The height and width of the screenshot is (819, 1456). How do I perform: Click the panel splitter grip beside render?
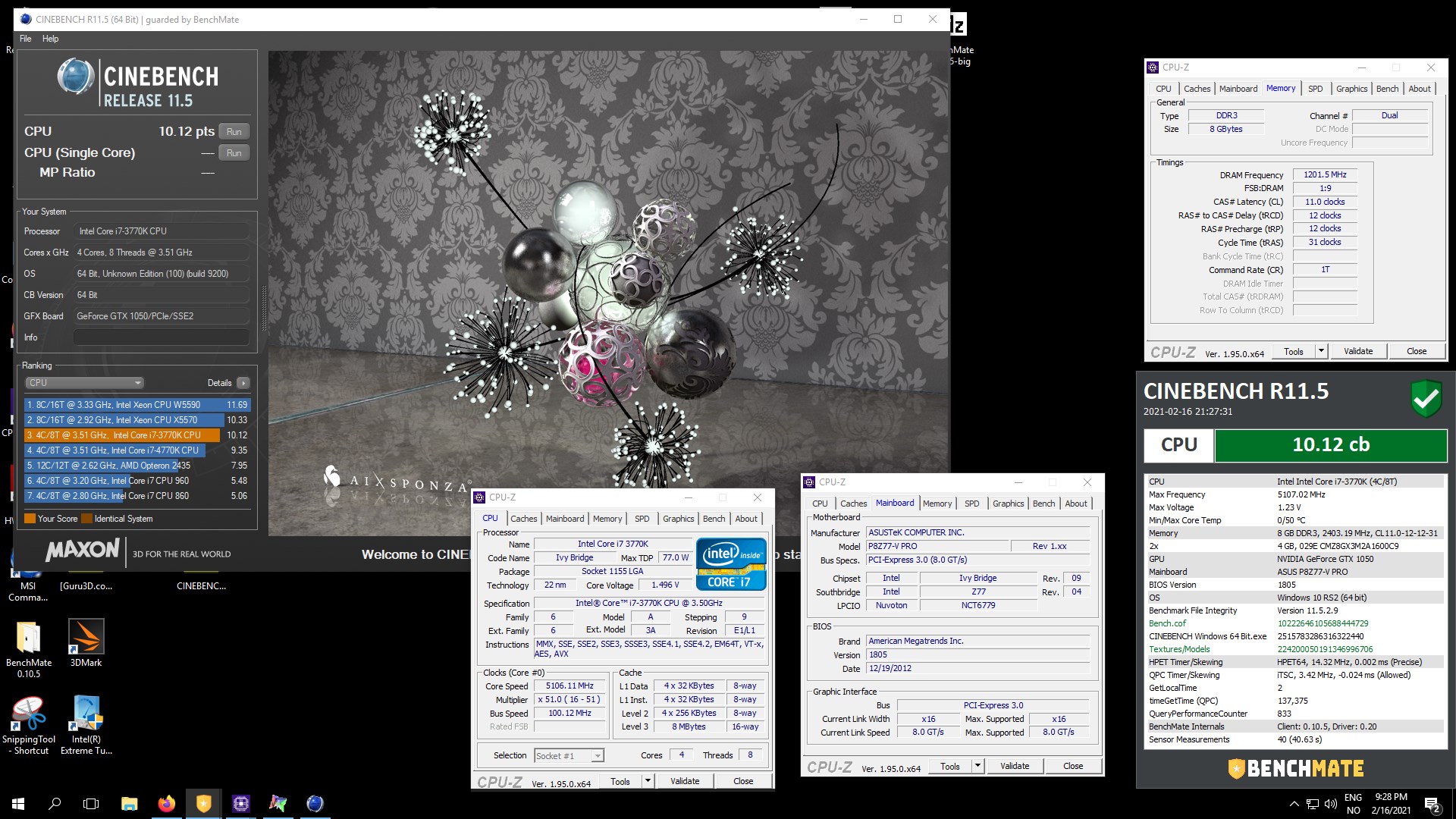(264, 309)
